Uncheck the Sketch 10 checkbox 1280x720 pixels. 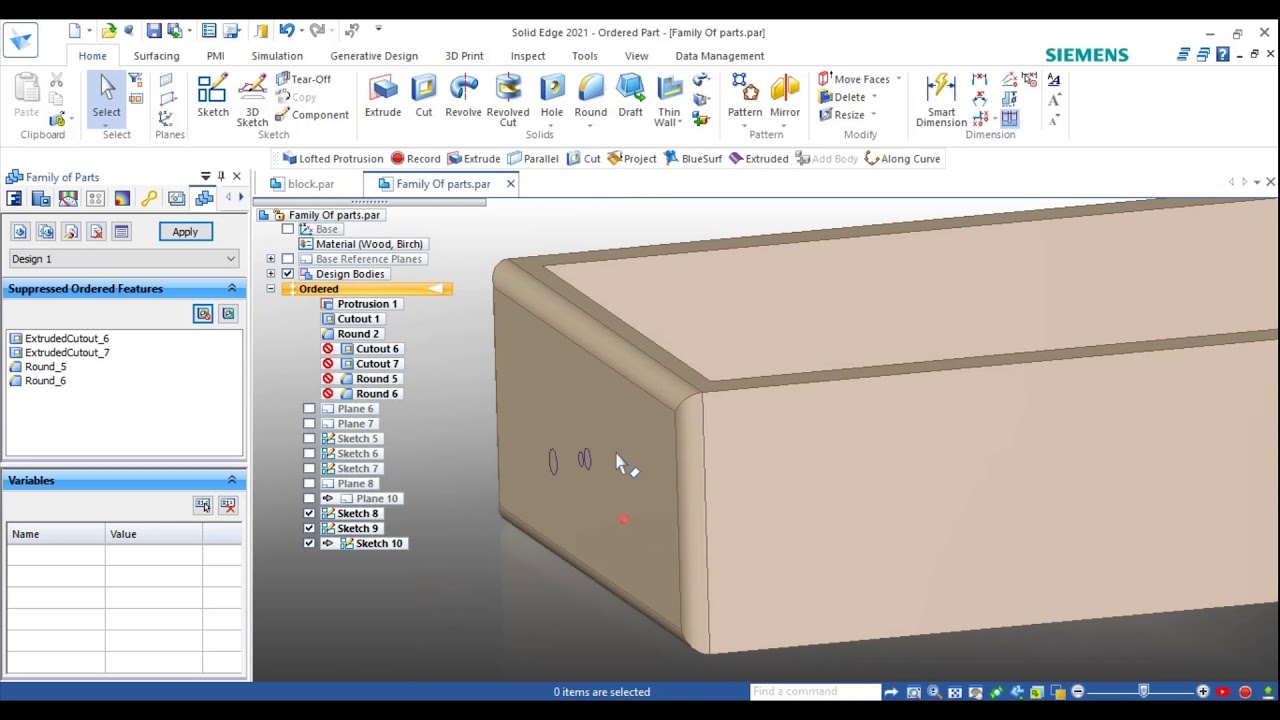pyautogui.click(x=309, y=544)
